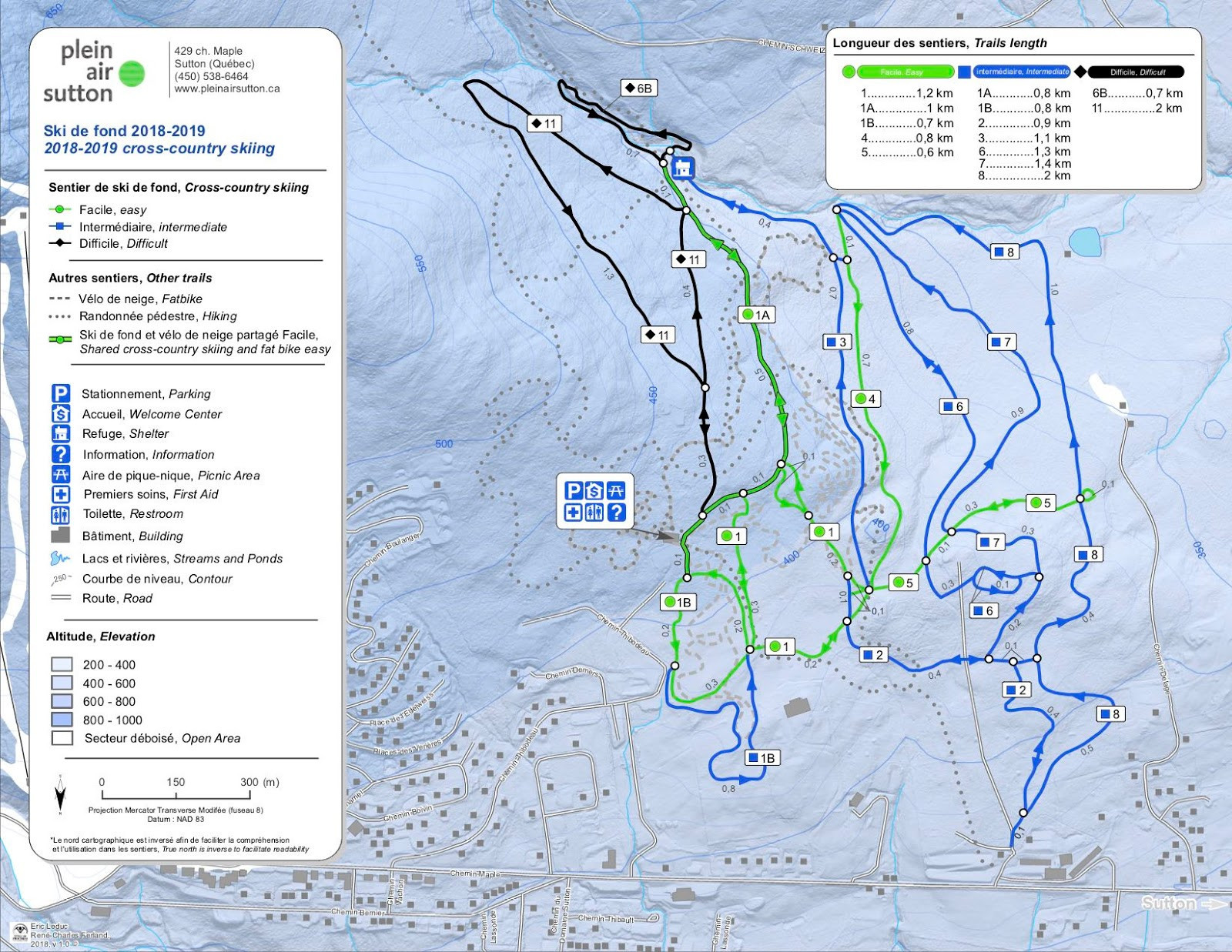The width and height of the screenshot is (1232, 952).
Task: Click the green circle in plein air sutton logo
Action: (132, 73)
